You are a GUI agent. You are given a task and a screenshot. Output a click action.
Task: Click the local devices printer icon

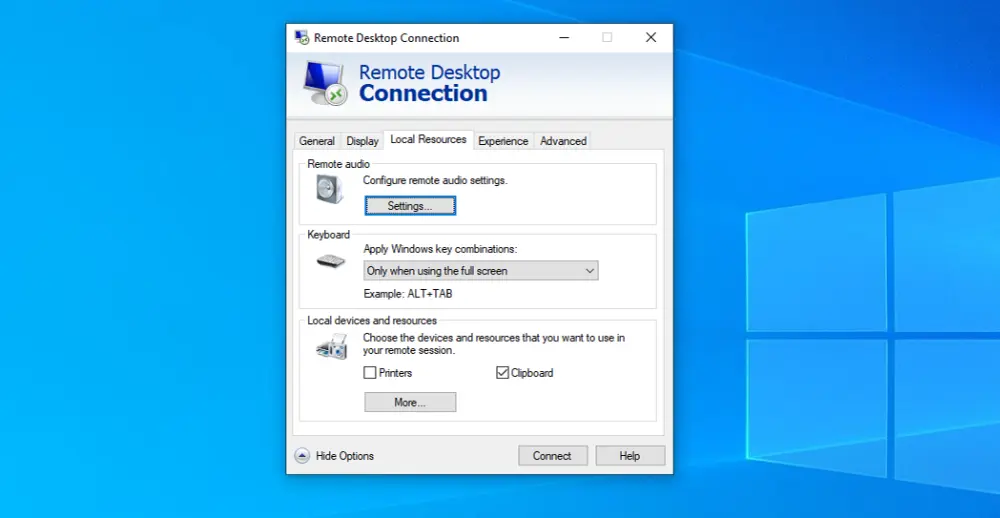pyautogui.click(x=332, y=346)
